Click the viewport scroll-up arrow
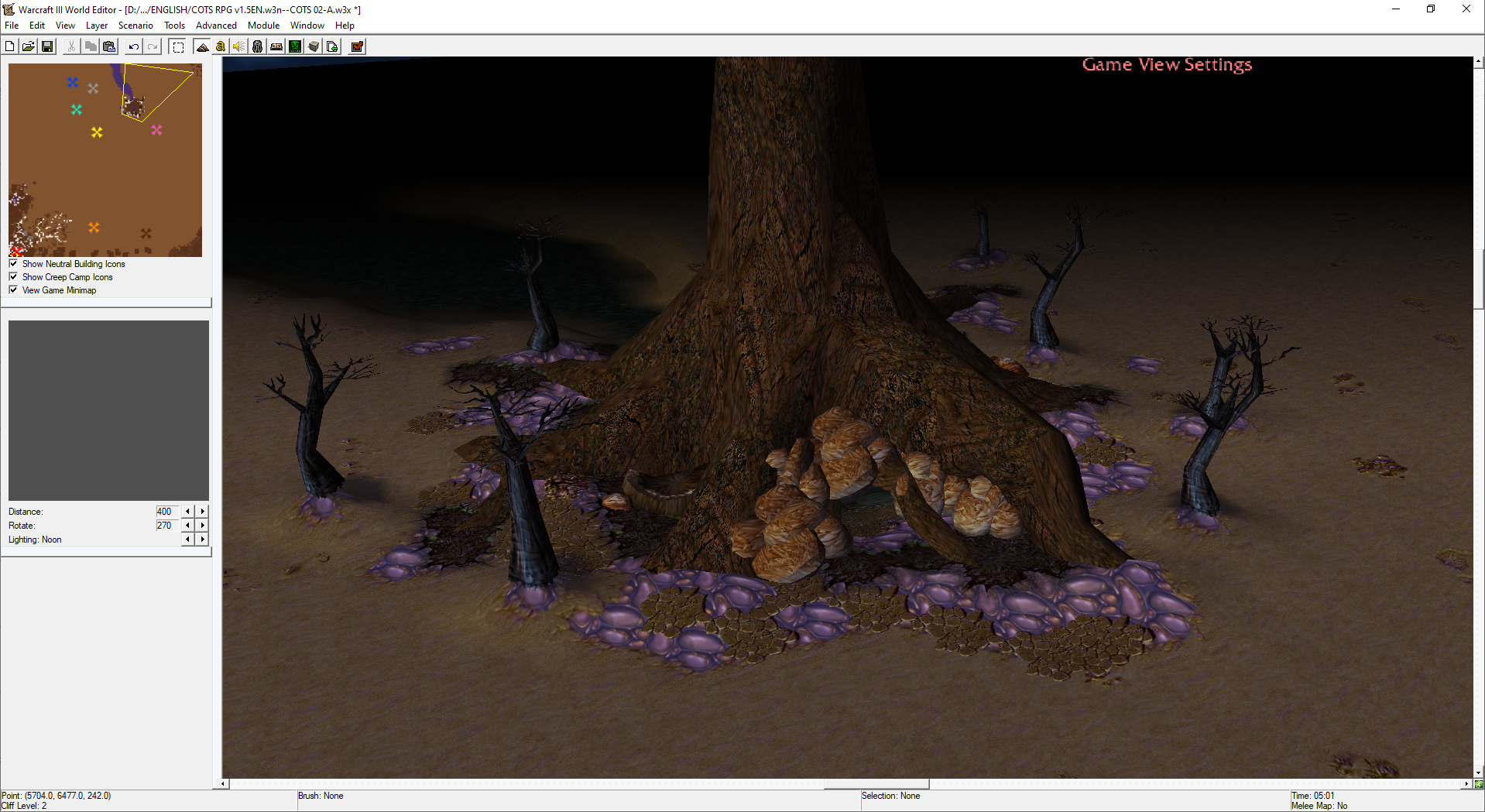The width and height of the screenshot is (1485, 812). coord(1479,61)
